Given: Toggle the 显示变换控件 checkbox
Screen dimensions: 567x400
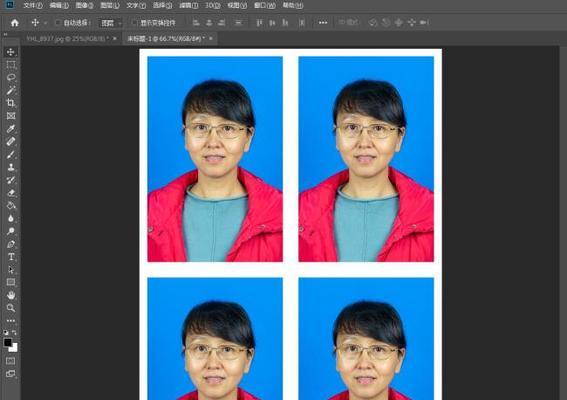Looking at the screenshot, I should [x=134, y=23].
